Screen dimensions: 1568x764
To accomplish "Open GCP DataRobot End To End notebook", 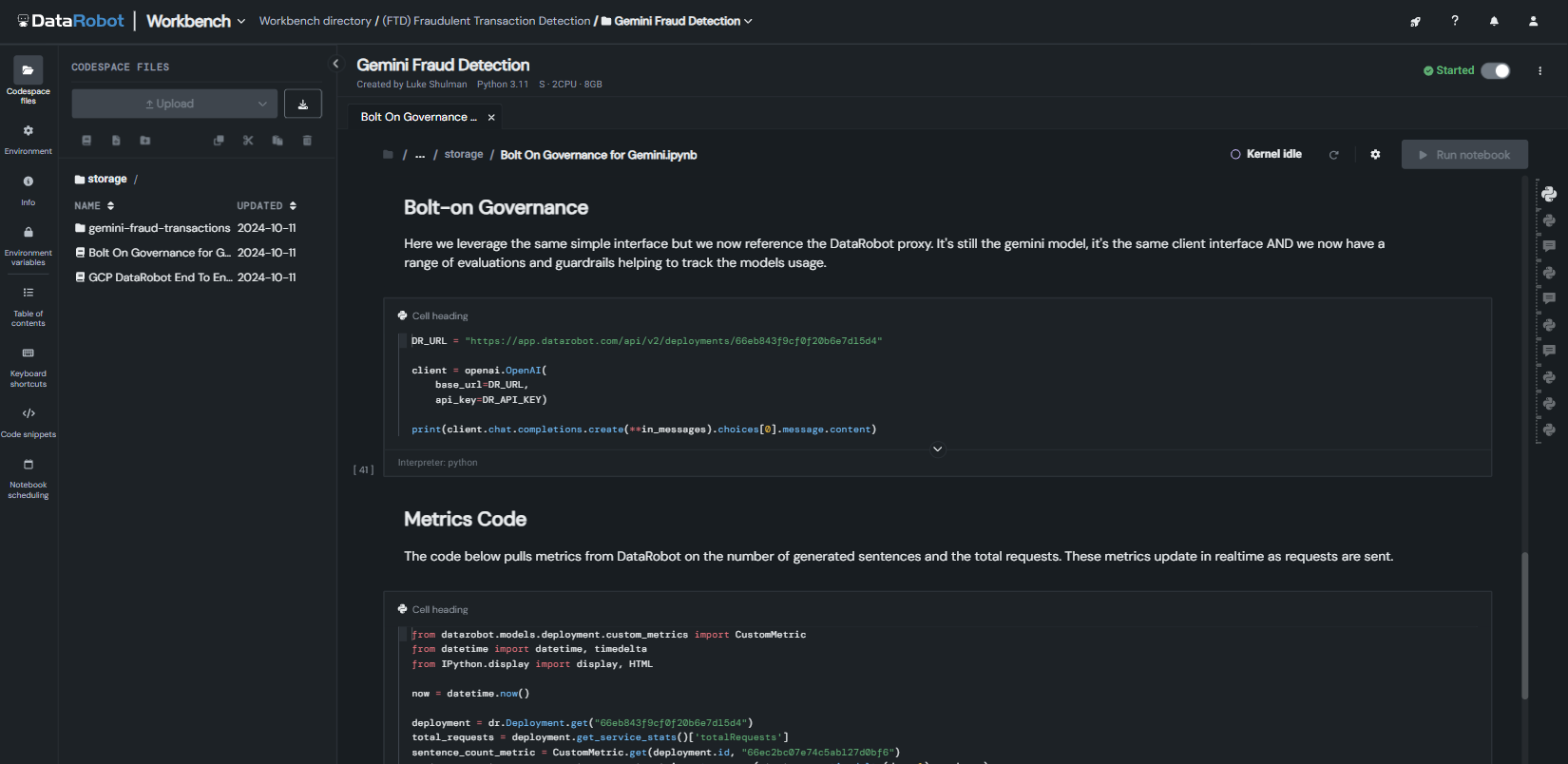I will click(160, 277).
